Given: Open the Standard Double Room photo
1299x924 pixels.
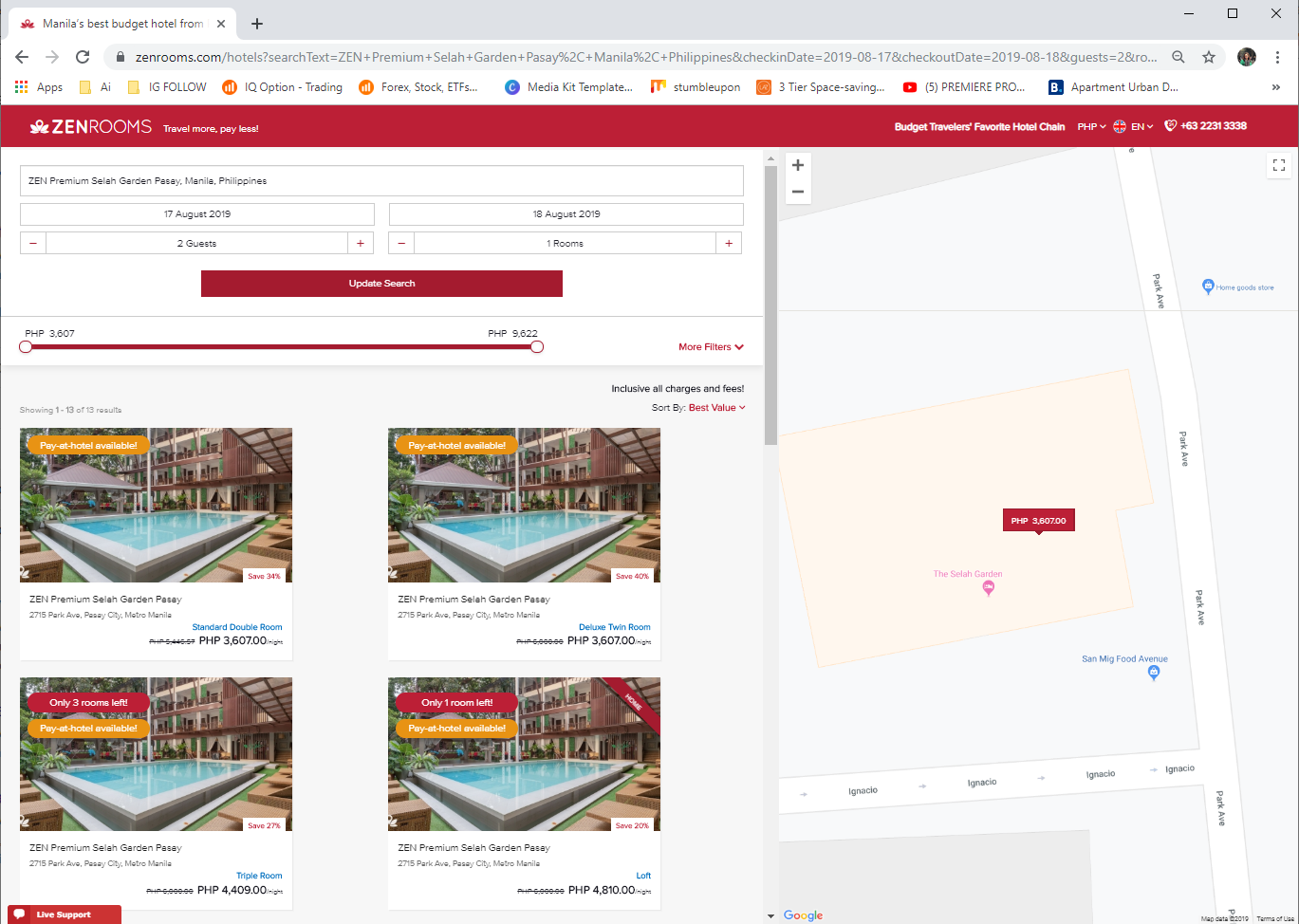Looking at the screenshot, I should pyautogui.click(x=156, y=505).
